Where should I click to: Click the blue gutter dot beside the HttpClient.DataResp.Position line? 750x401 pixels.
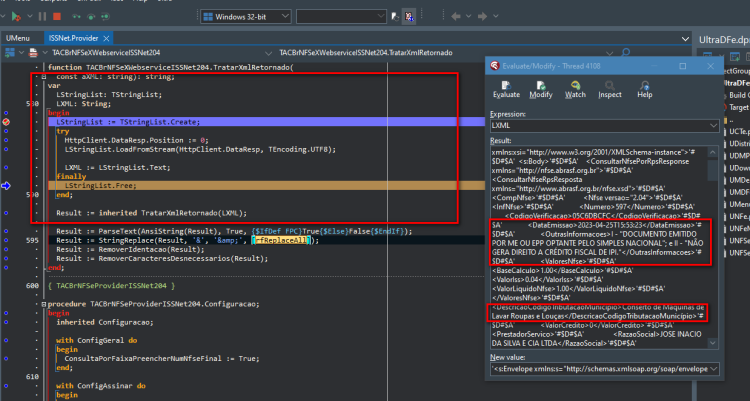point(6,140)
